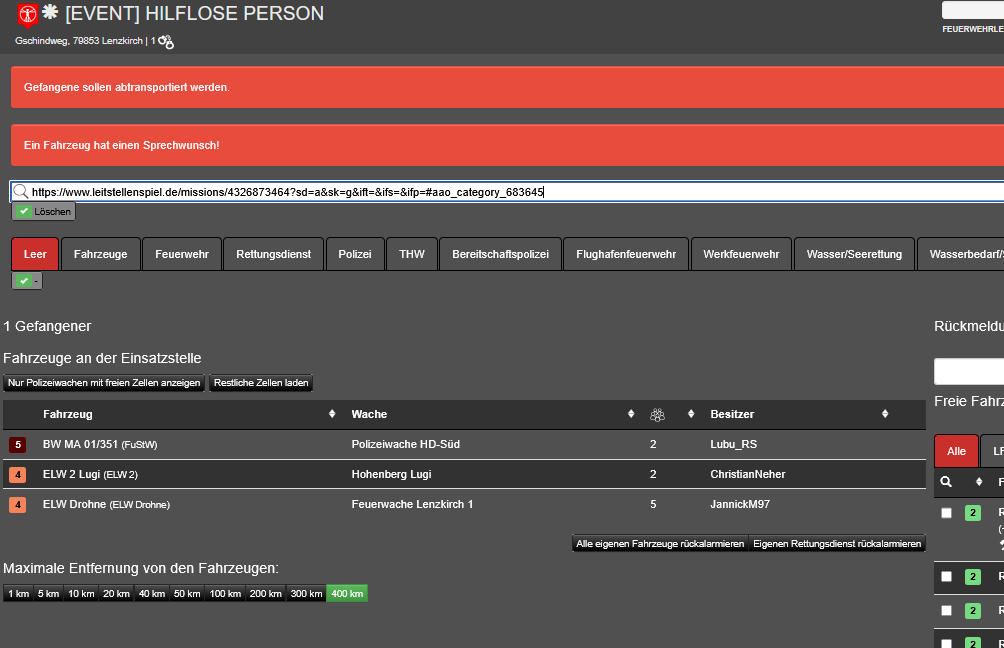Click the red mission icon beside the event title

pyautogui.click(x=28, y=15)
